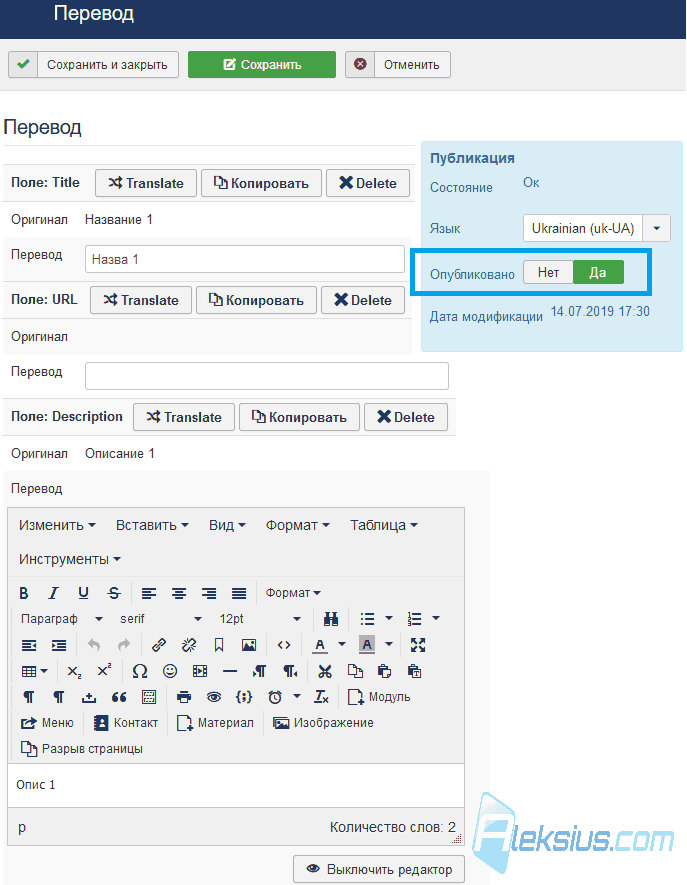Open the Формат dropdown in the icon toolbar

tap(293, 593)
